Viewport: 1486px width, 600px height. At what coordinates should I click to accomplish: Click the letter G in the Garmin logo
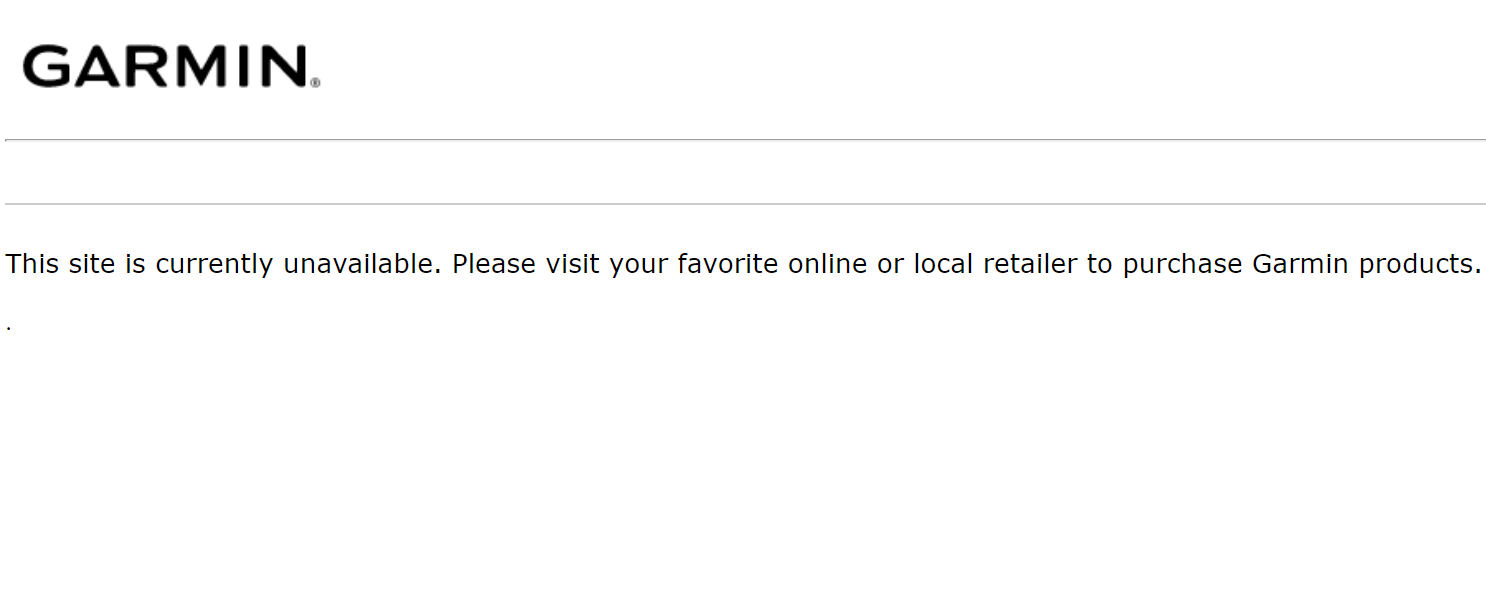[46, 66]
